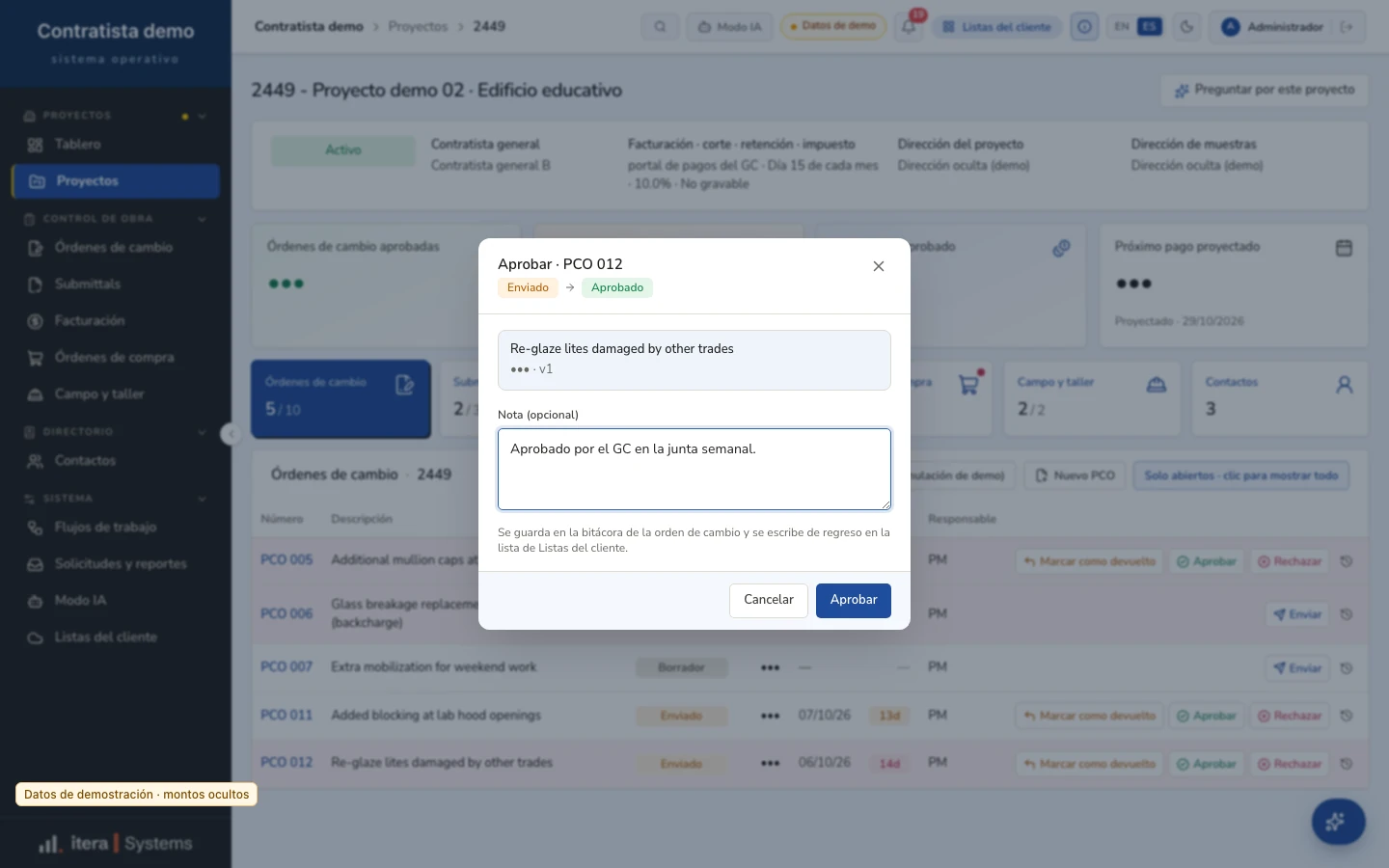
Task: Collapse the sidebar with the arrow handle
Action: pos(230,434)
